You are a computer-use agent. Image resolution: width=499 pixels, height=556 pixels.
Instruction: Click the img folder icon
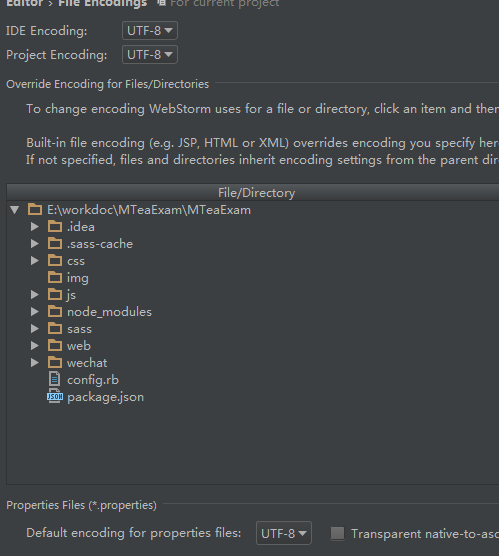tap(55, 277)
